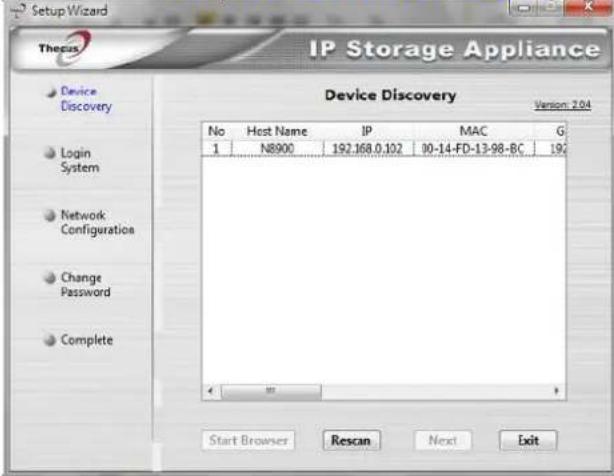Open the Device Discovery step
614x476 pixels.
[86, 99]
